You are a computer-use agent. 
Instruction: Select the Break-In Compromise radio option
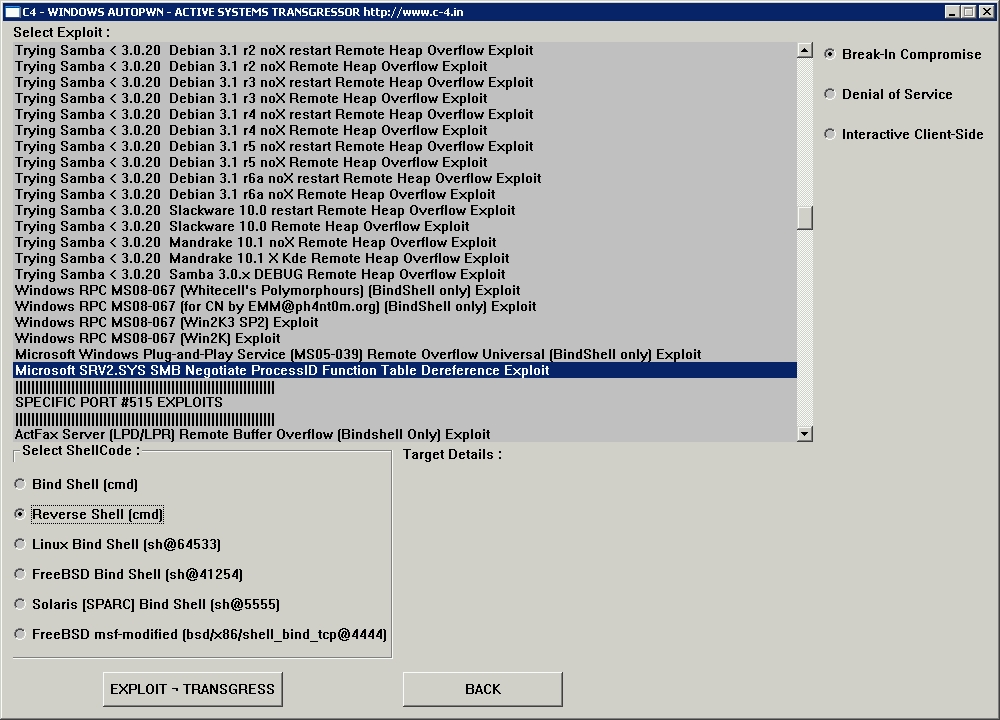point(830,54)
